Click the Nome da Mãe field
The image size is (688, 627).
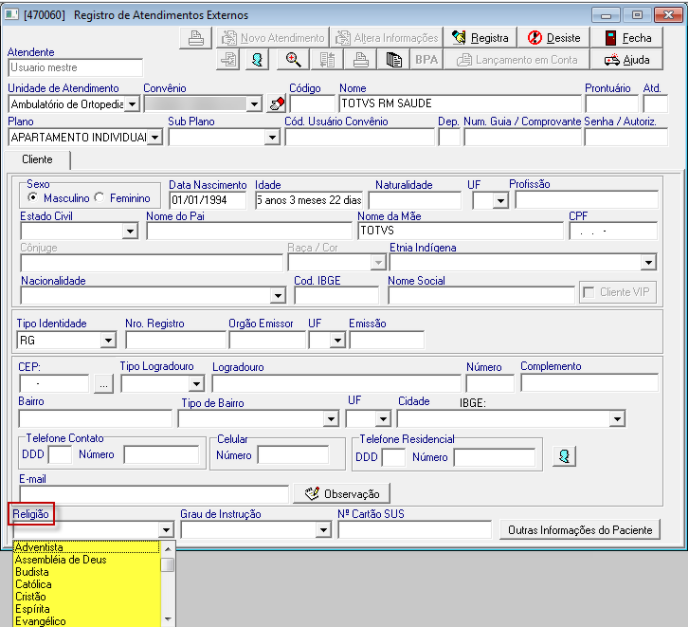460,231
